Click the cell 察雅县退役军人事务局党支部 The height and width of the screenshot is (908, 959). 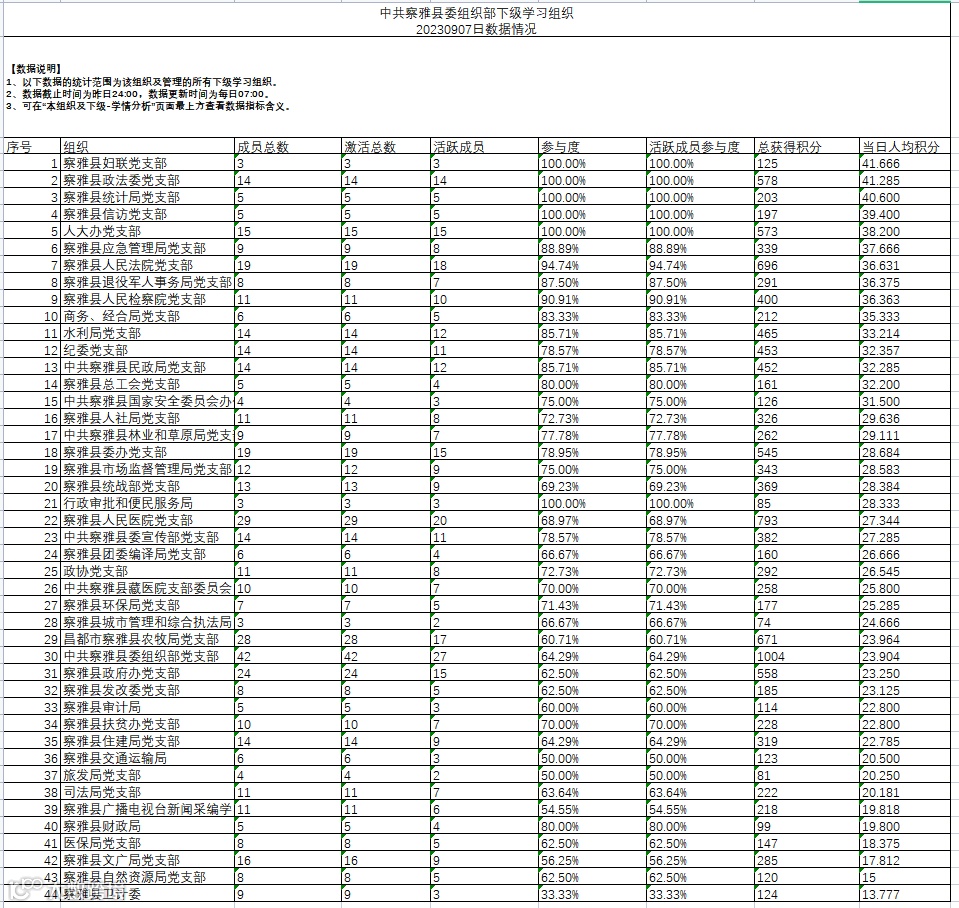[x=147, y=282]
